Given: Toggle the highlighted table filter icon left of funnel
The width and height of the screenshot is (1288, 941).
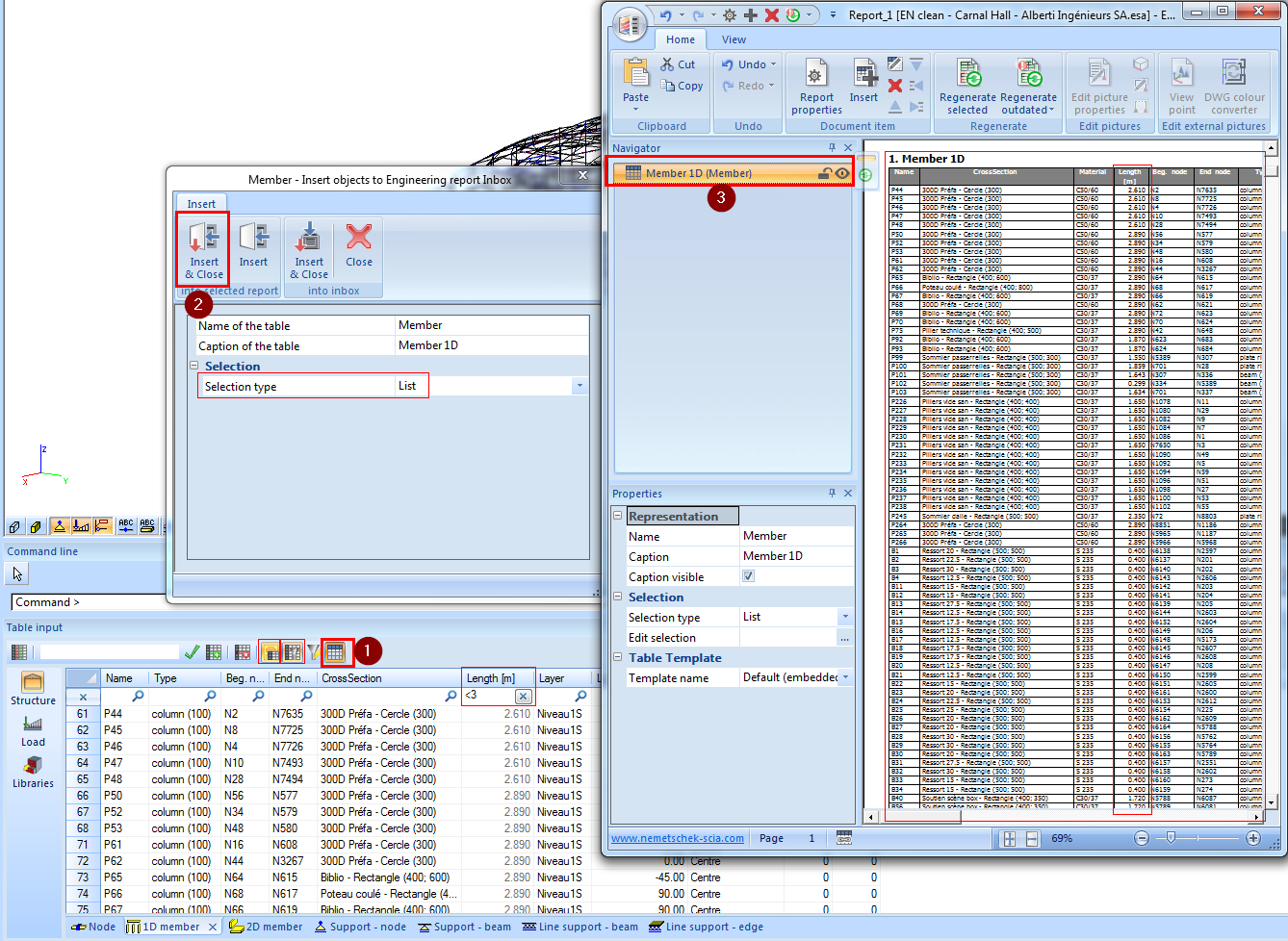Looking at the screenshot, I should [x=293, y=652].
